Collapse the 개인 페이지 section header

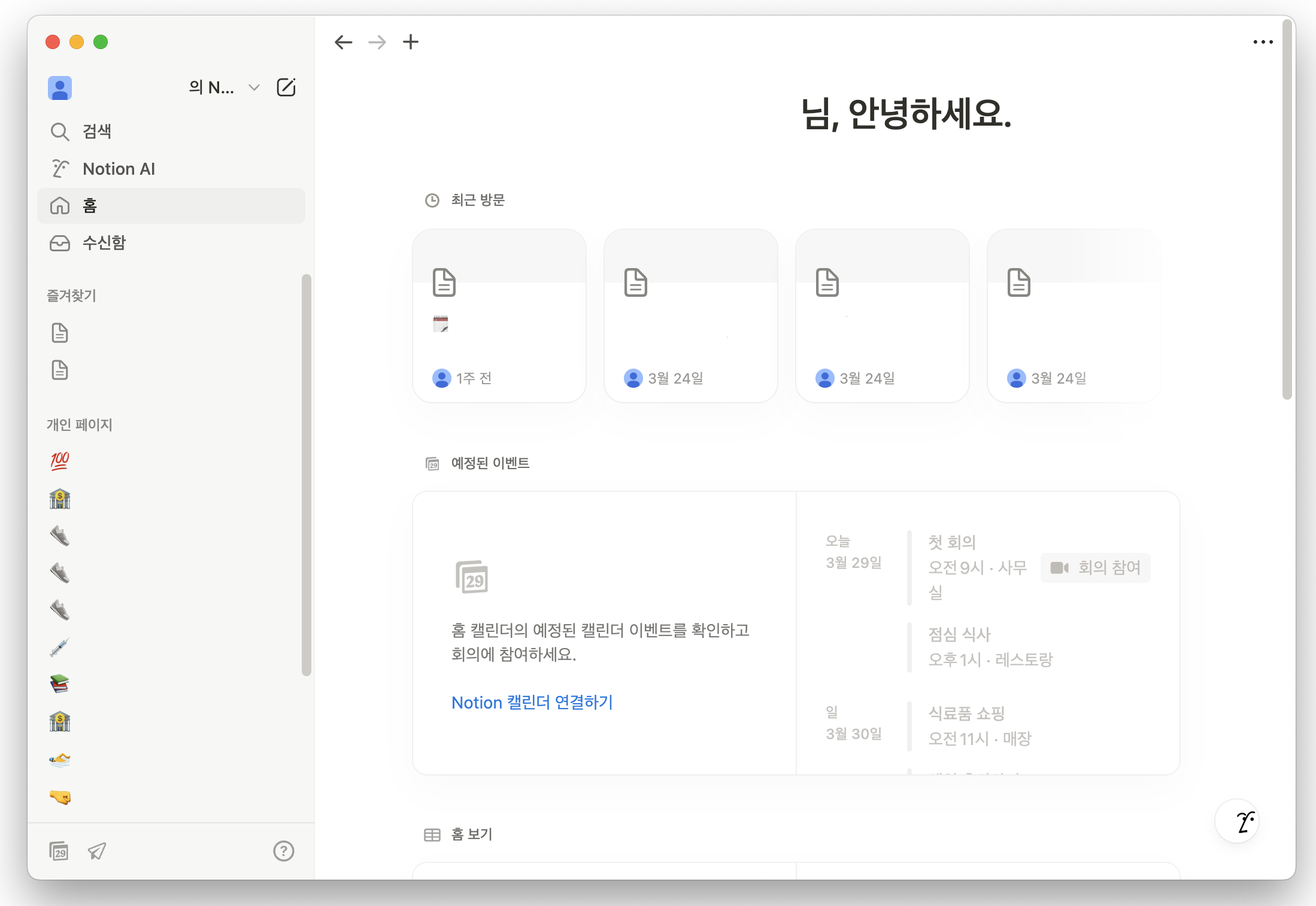click(80, 425)
